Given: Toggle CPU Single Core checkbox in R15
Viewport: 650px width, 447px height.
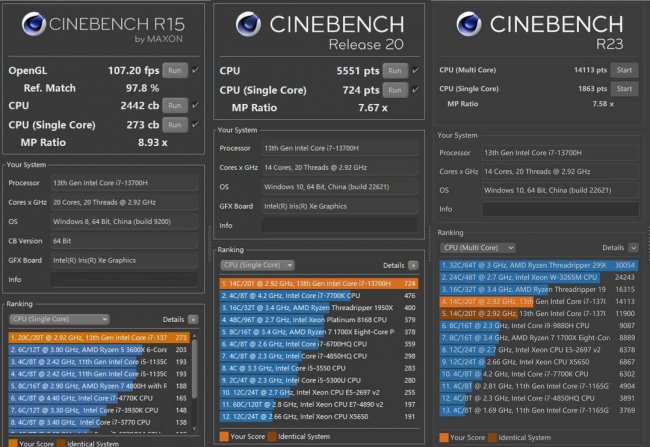Looking at the screenshot, I should coord(195,124).
